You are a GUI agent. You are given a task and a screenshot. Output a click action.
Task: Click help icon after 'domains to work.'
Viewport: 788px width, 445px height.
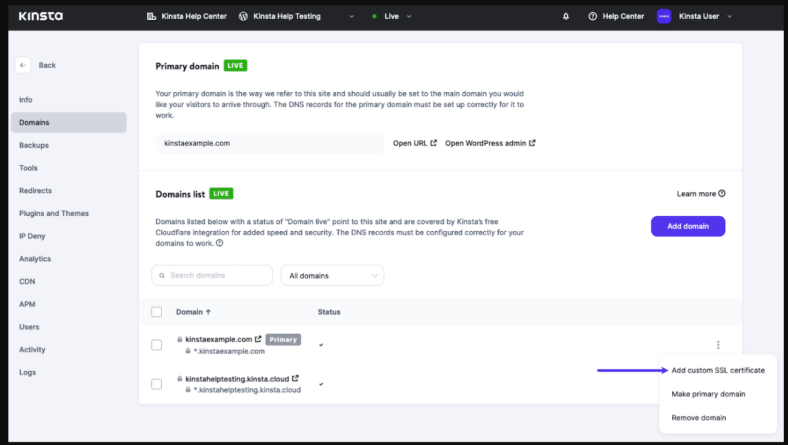(220, 243)
